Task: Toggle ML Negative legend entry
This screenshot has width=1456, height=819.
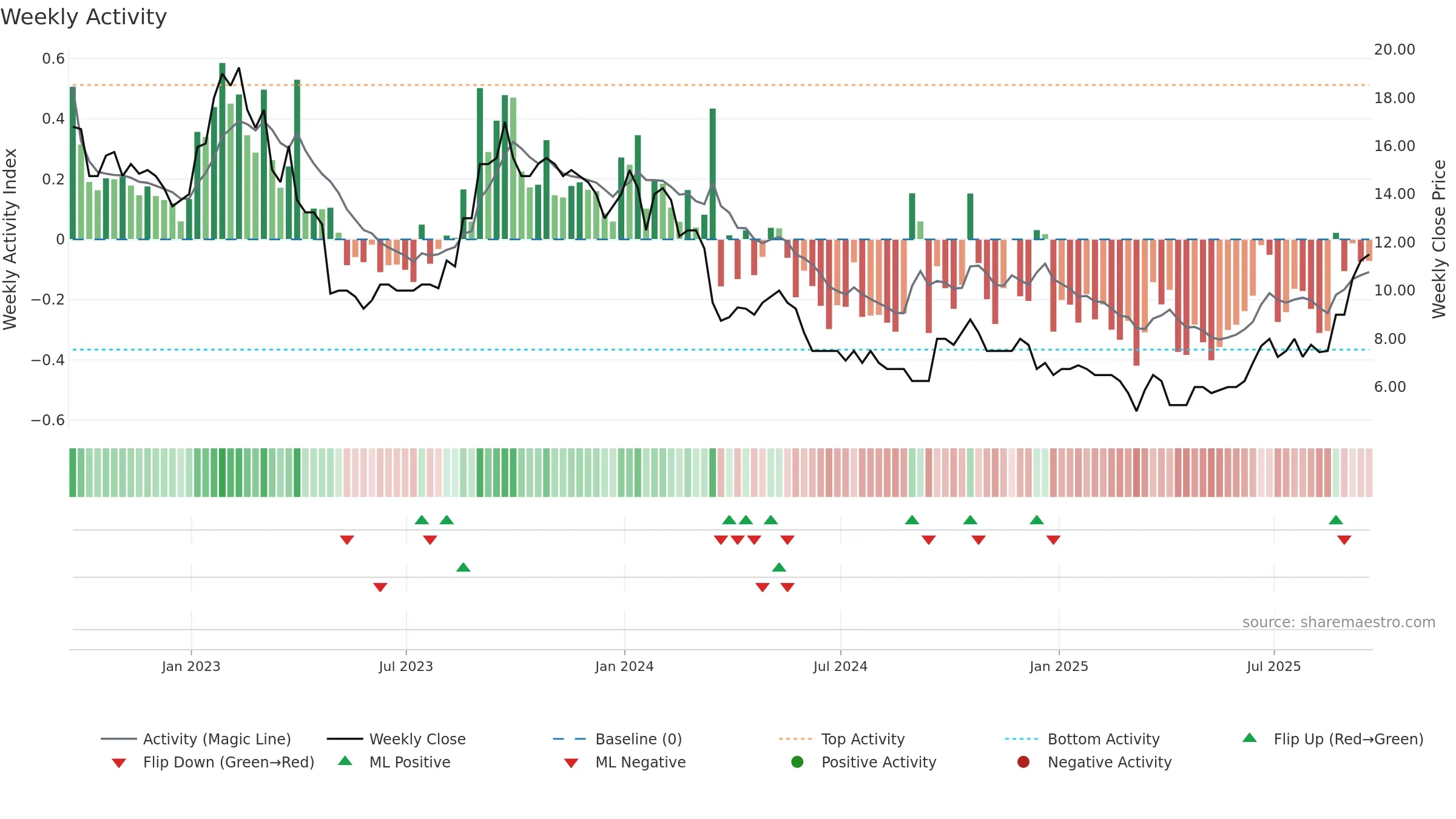Action: (625, 762)
